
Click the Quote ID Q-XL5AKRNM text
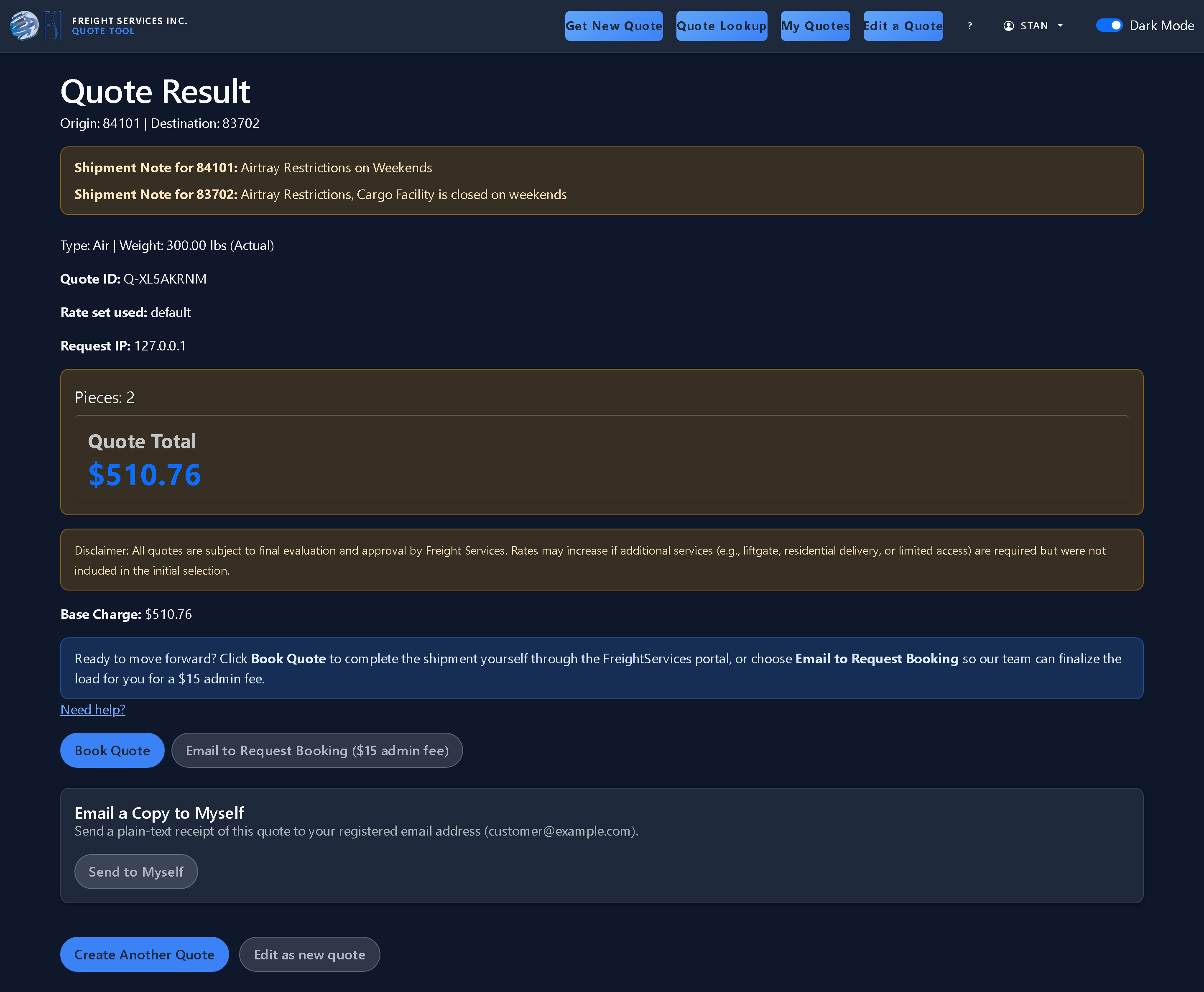tap(134, 279)
